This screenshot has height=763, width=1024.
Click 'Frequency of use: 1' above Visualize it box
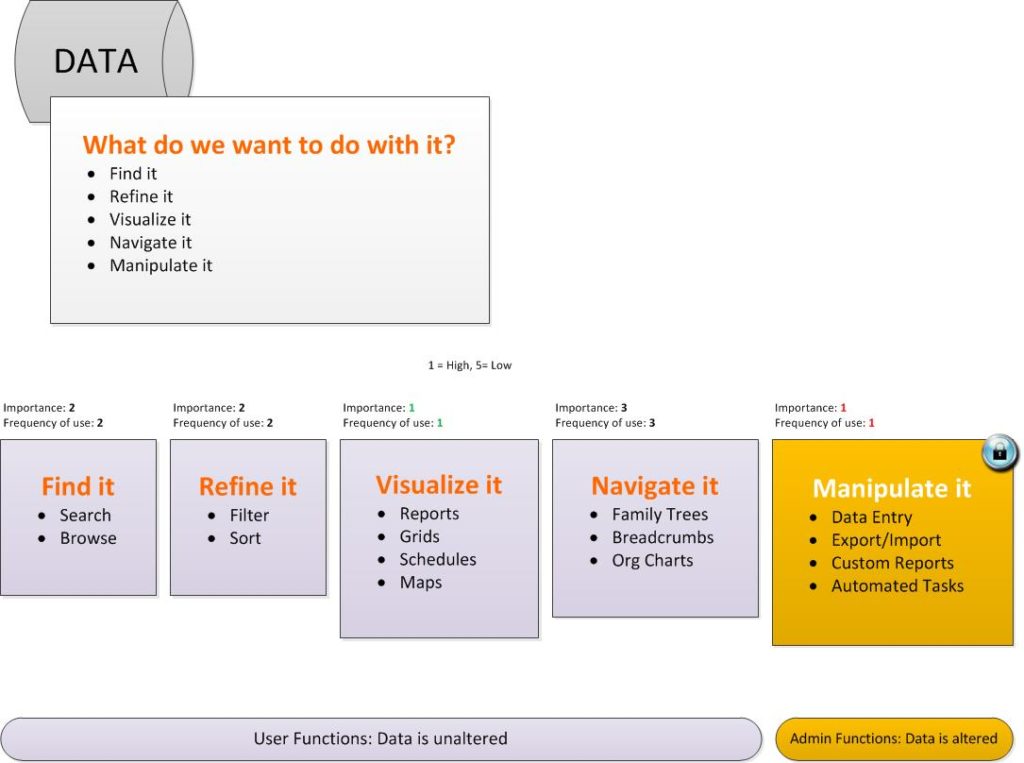tap(392, 423)
